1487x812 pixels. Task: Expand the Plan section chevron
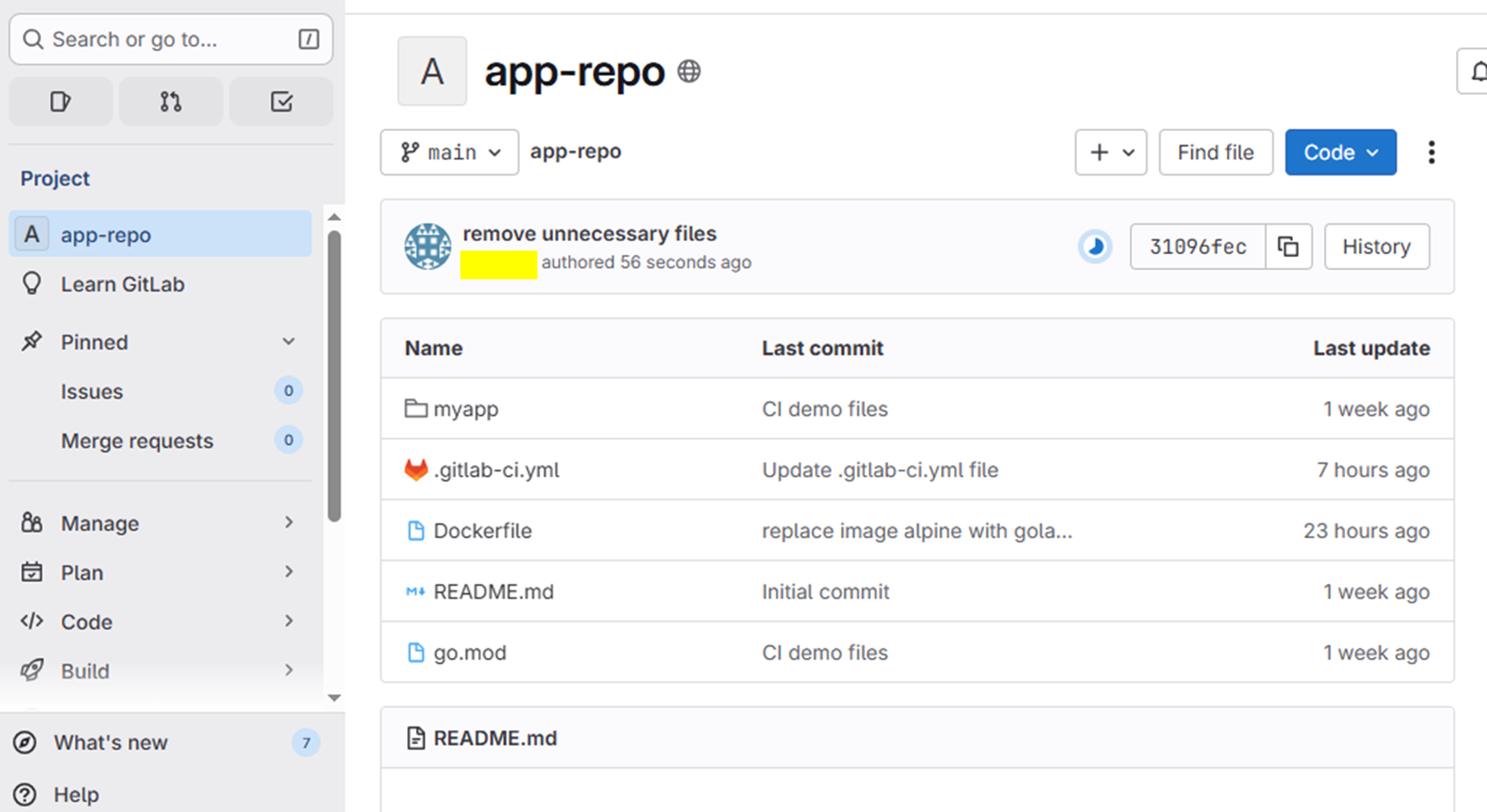click(289, 572)
